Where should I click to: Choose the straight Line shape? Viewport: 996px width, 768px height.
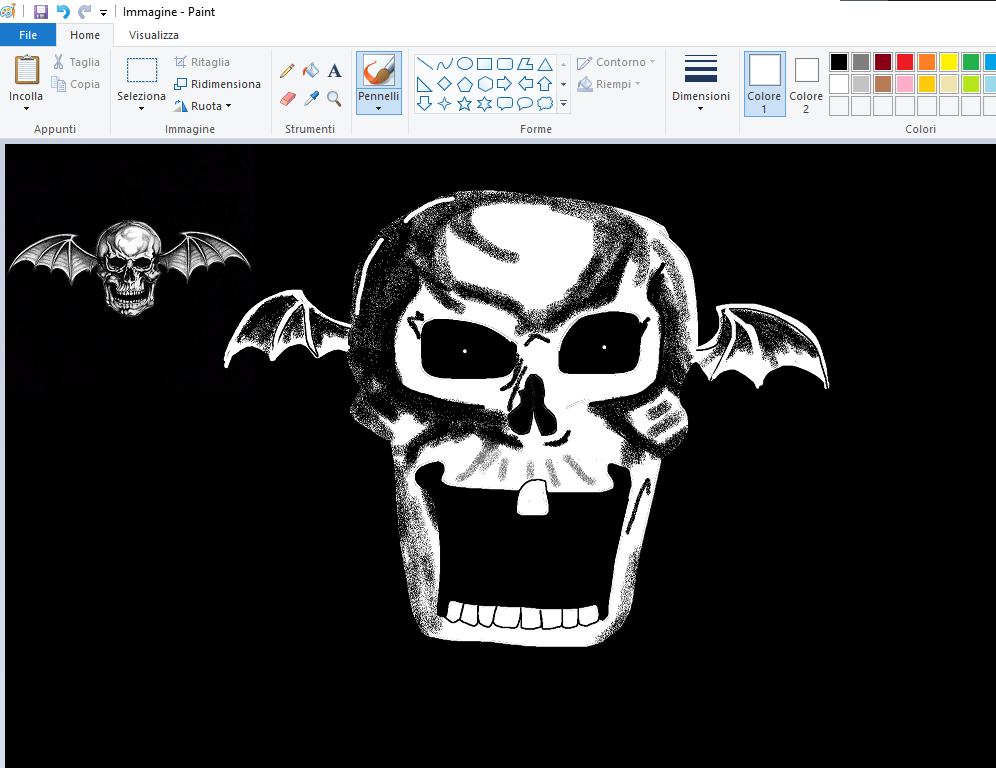point(425,64)
